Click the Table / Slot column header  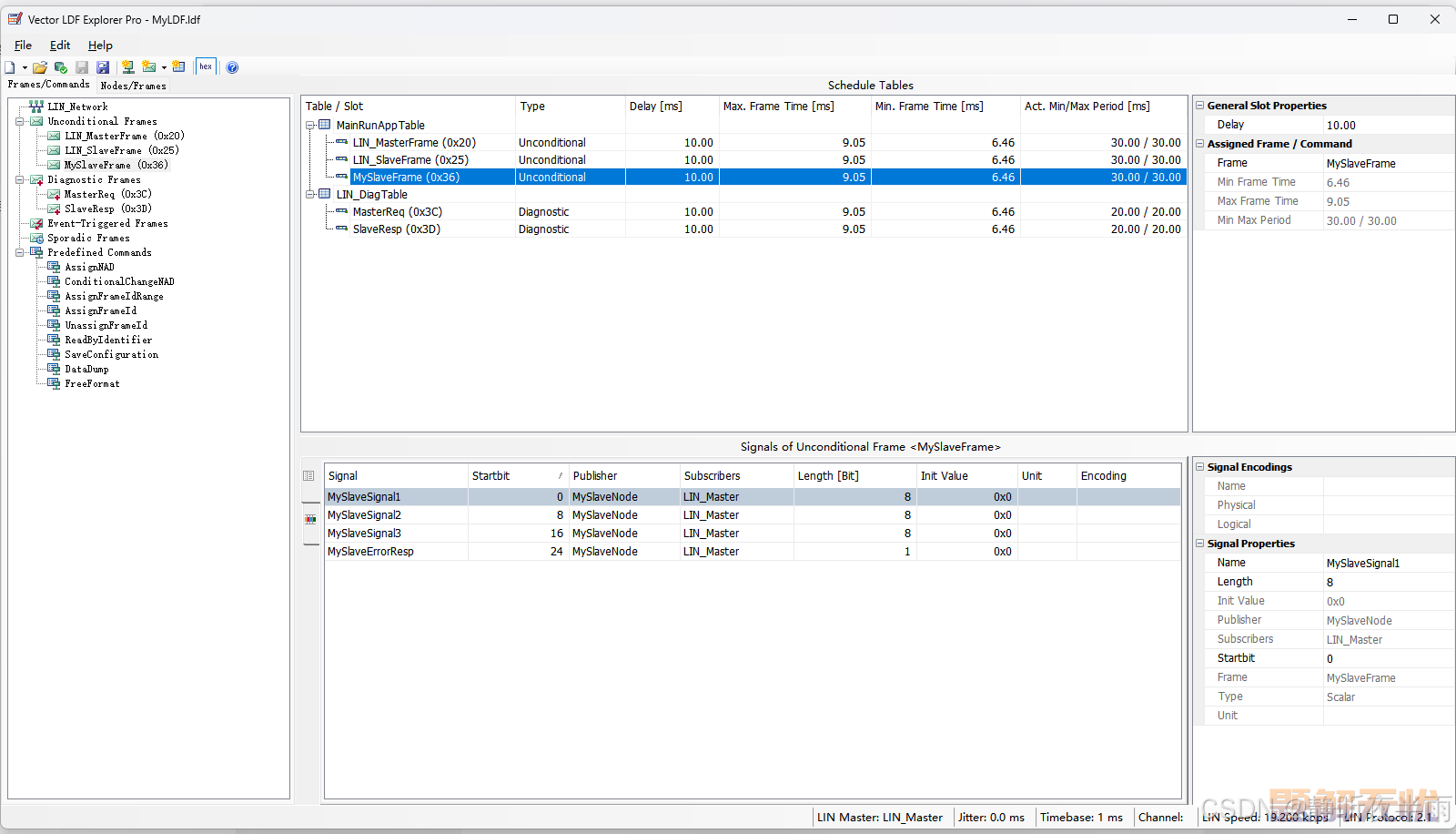tap(409, 107)
